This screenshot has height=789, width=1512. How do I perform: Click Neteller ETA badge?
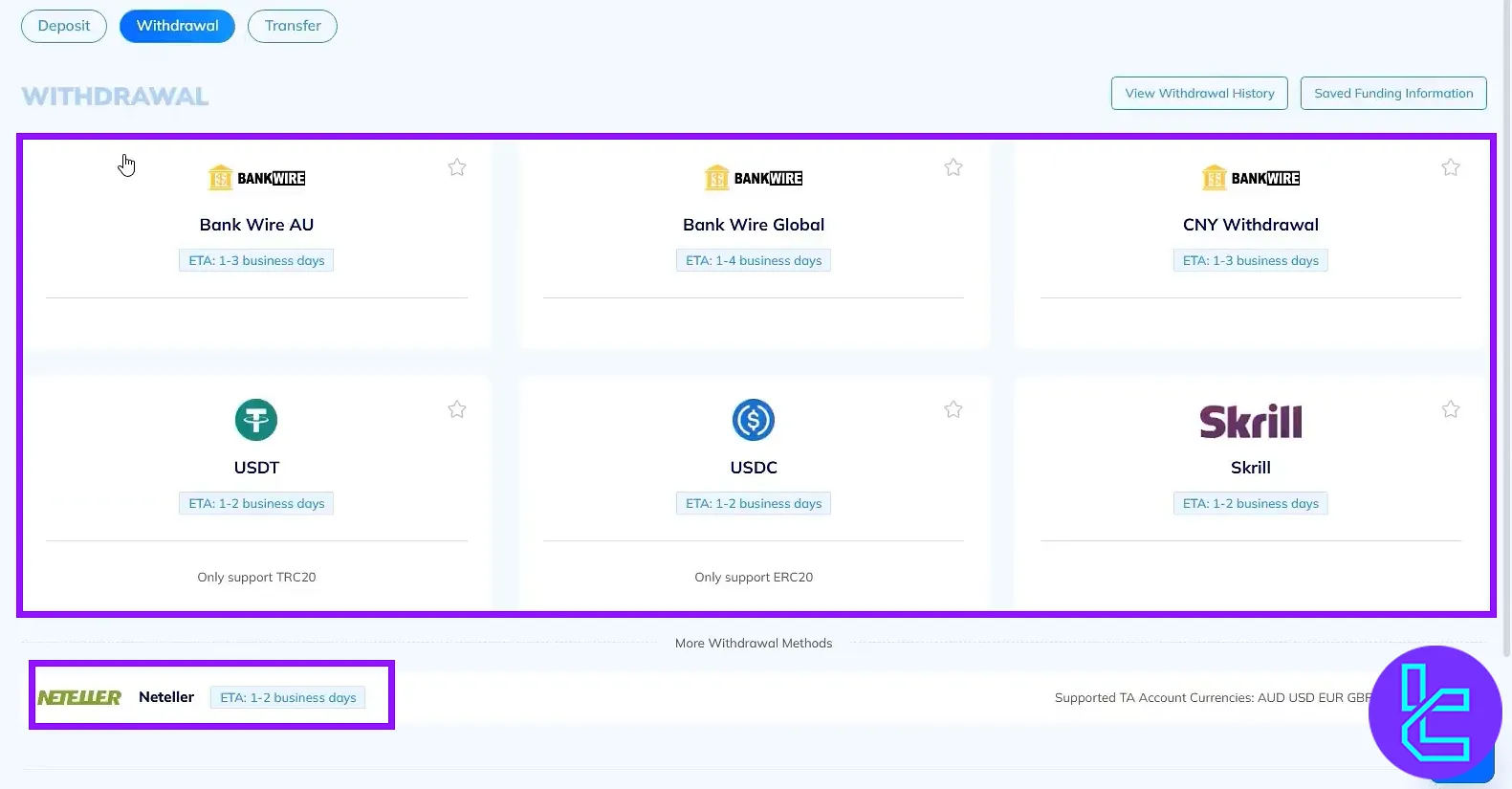[288, 697]
